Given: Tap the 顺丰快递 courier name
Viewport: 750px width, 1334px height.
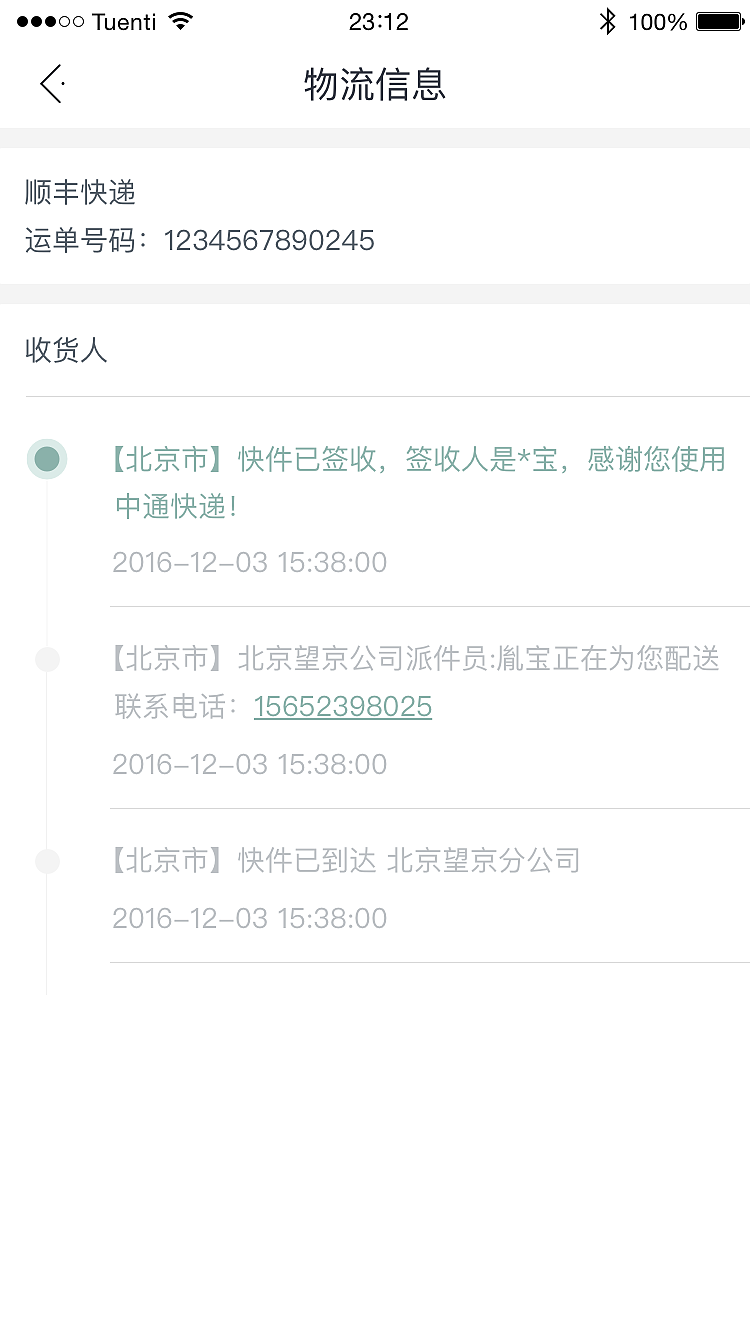Looking at the screenshot, I should pos(80,193).
